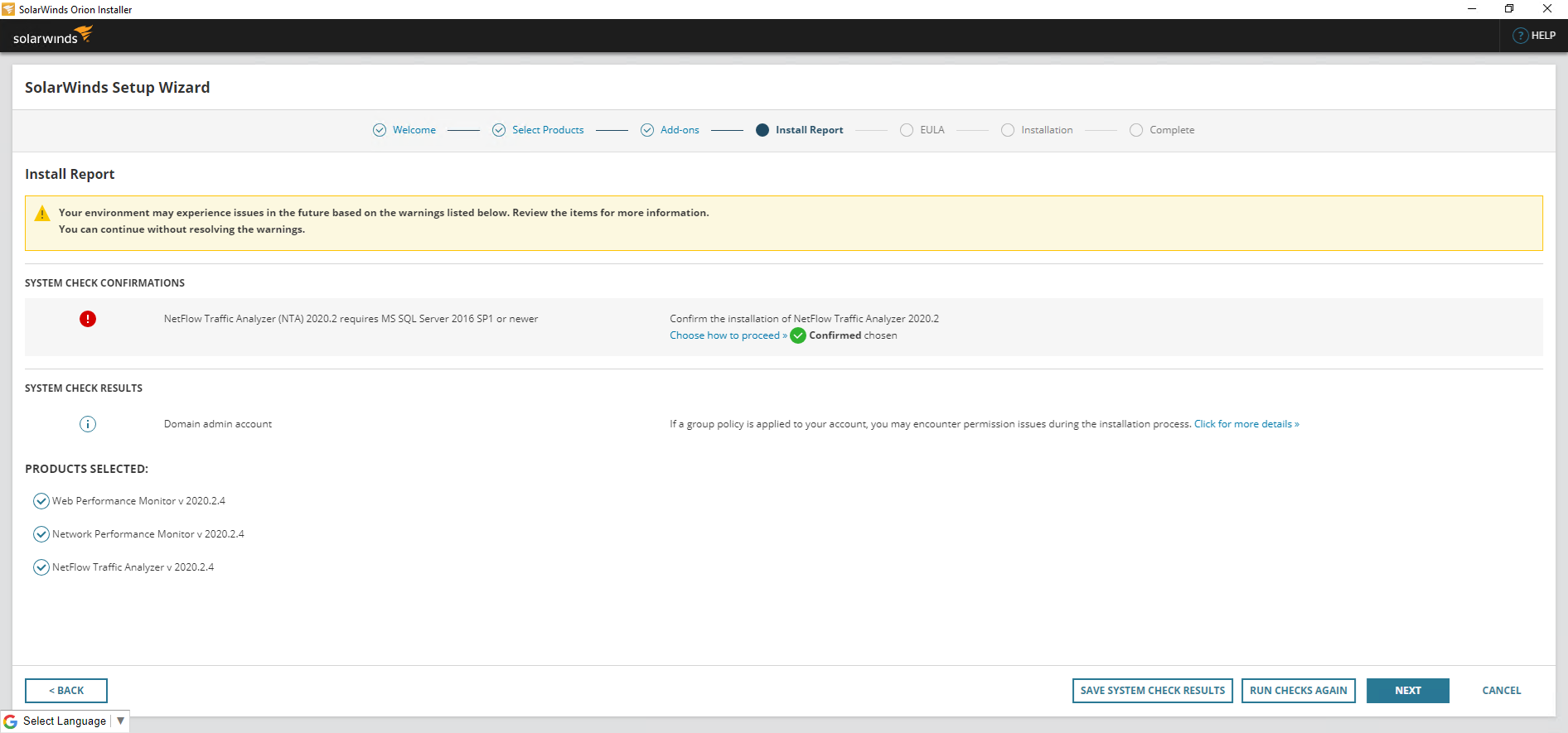Screen dimensions: 1568x733
Task: Click the Add-ons step checkmark circle
Action: coord(647,130)
